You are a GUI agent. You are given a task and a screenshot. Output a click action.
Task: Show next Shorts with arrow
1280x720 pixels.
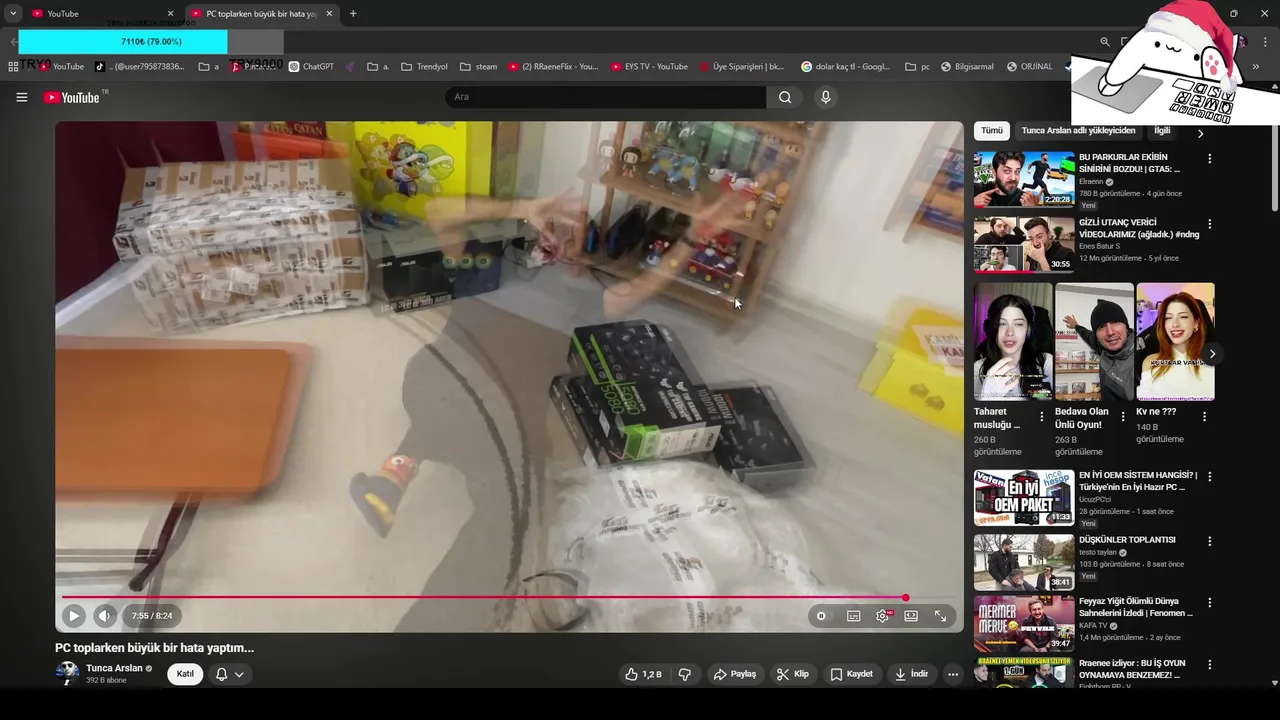click(1212, 354)
